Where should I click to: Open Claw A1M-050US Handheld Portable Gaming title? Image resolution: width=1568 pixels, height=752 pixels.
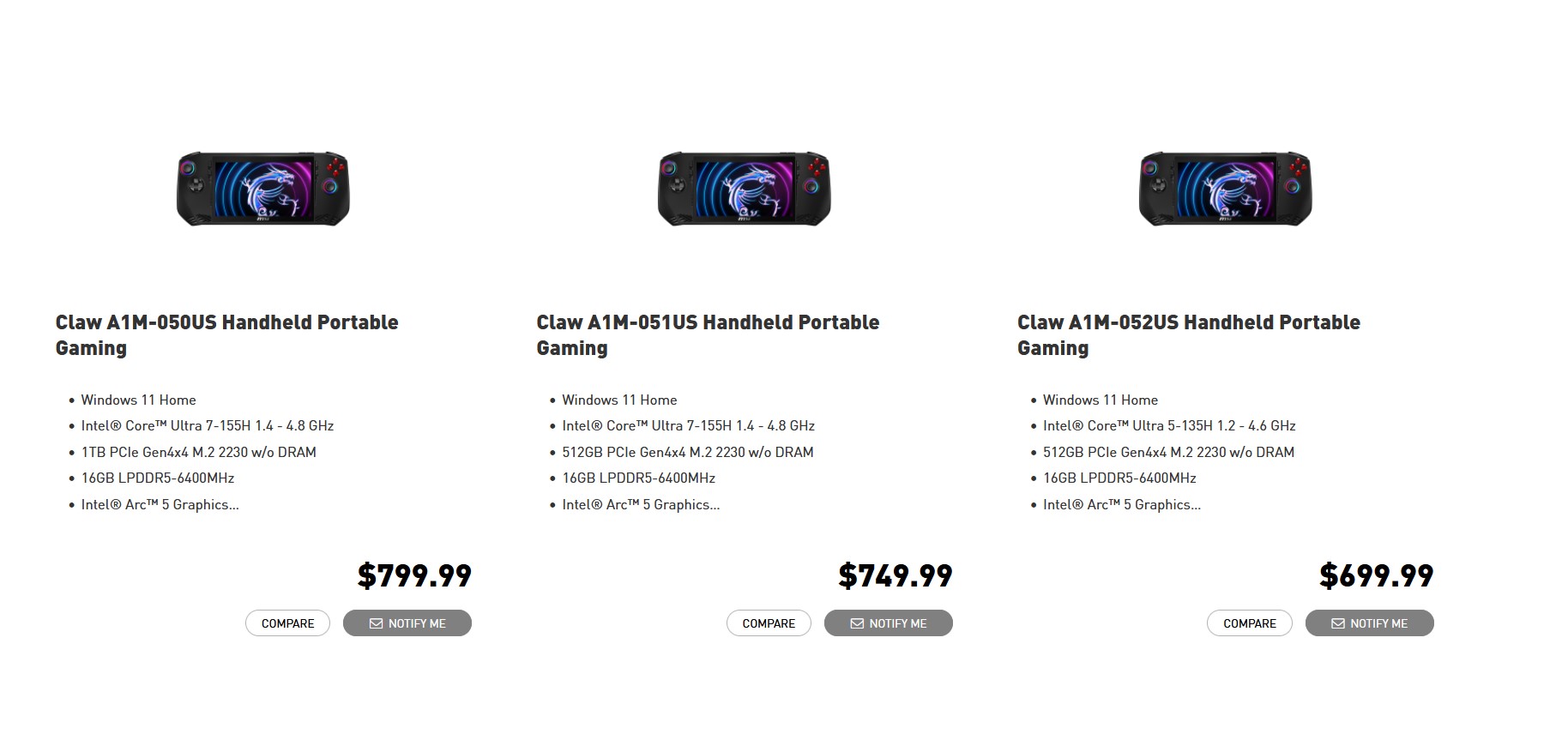point(227,334)
